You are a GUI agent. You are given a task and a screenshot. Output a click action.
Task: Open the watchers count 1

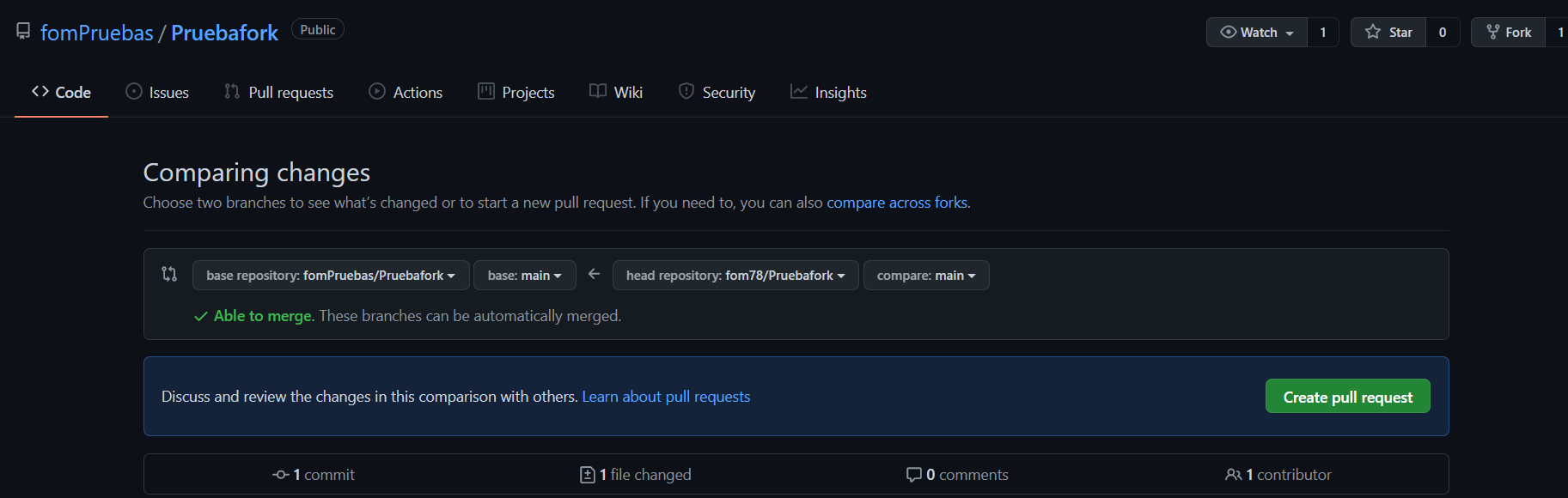pyautogui.click(x=1323, y=33)
